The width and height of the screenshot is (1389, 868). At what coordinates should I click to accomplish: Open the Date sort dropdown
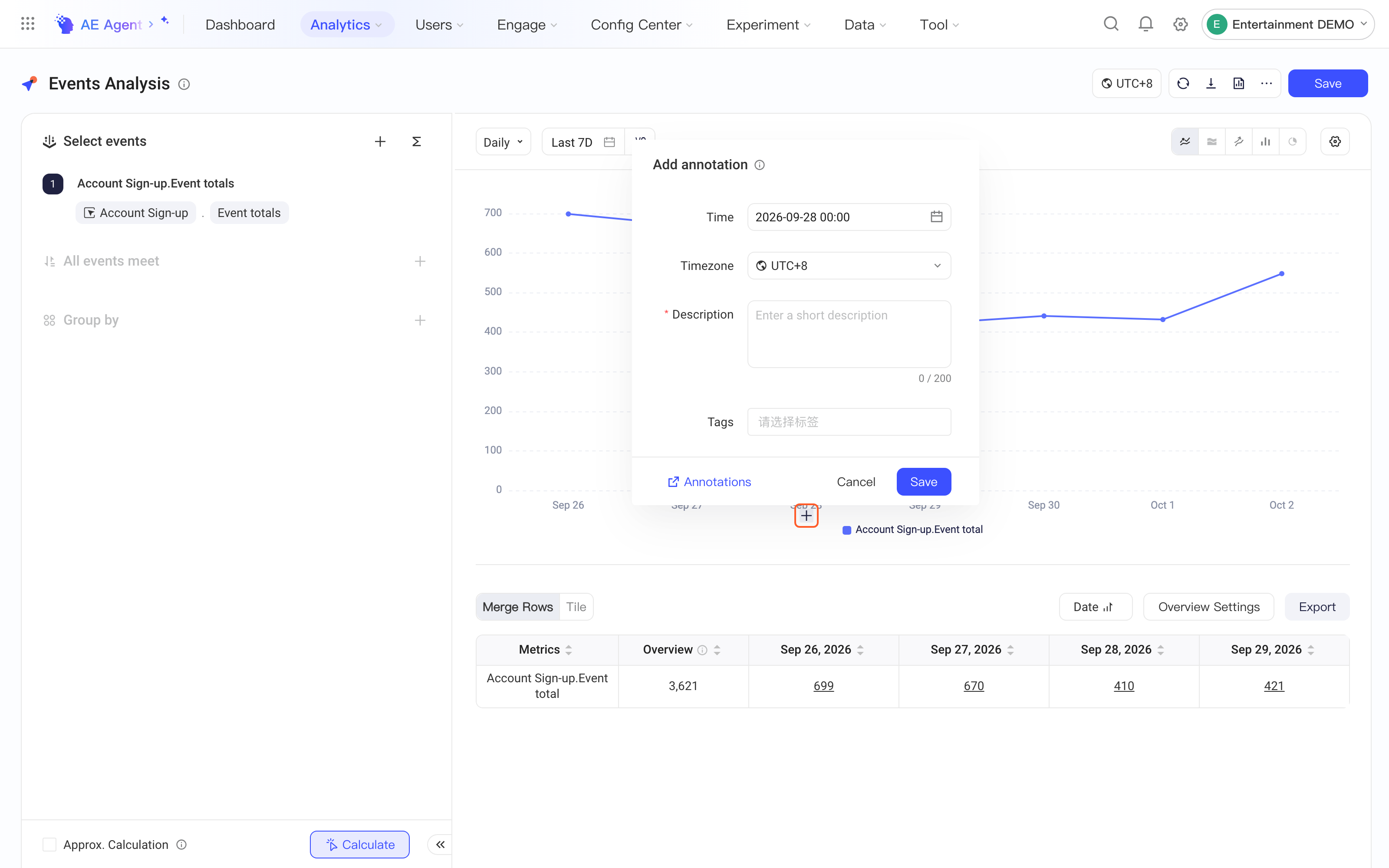pos(1095,607)
